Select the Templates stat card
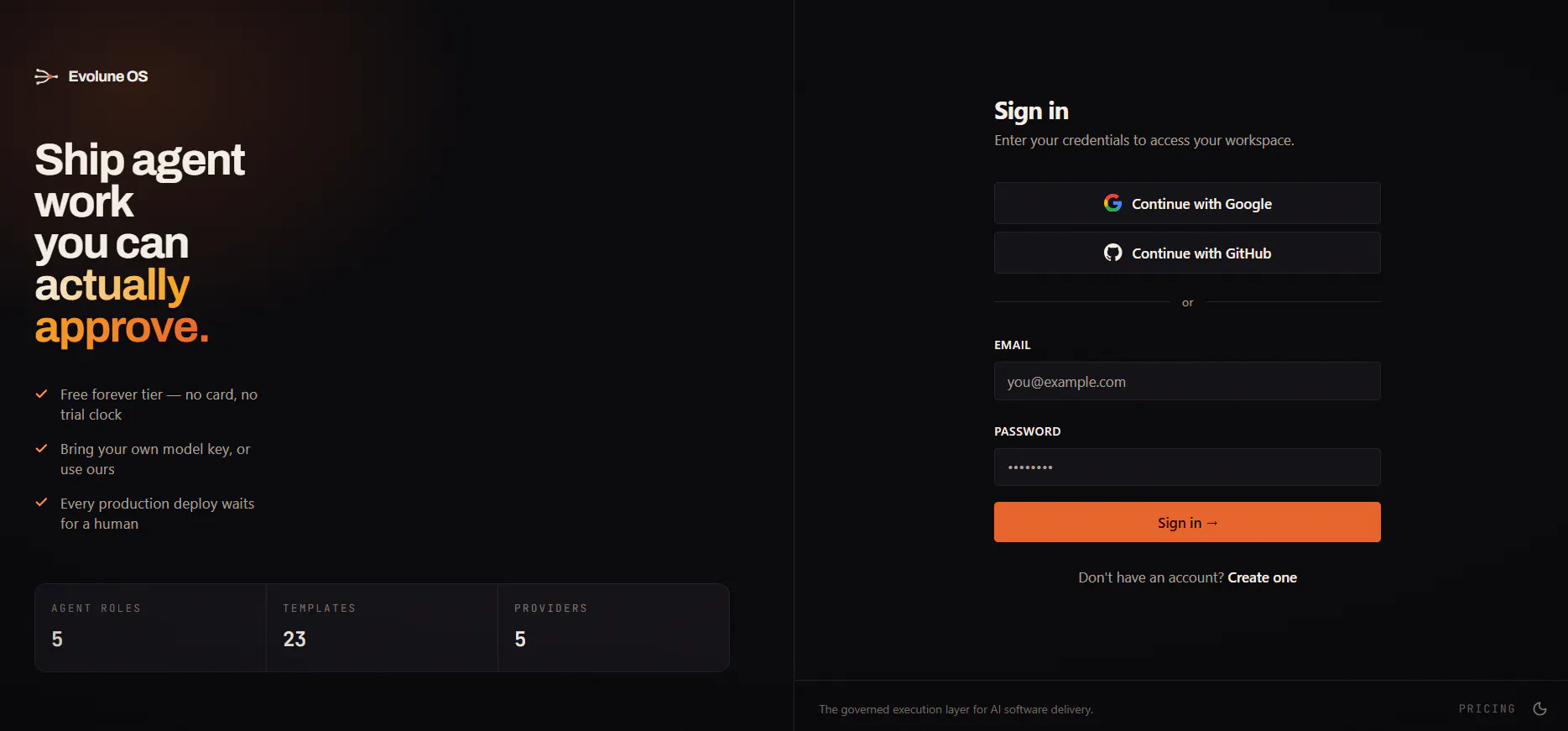This screenshot has width=1568, height=731. 382,628
